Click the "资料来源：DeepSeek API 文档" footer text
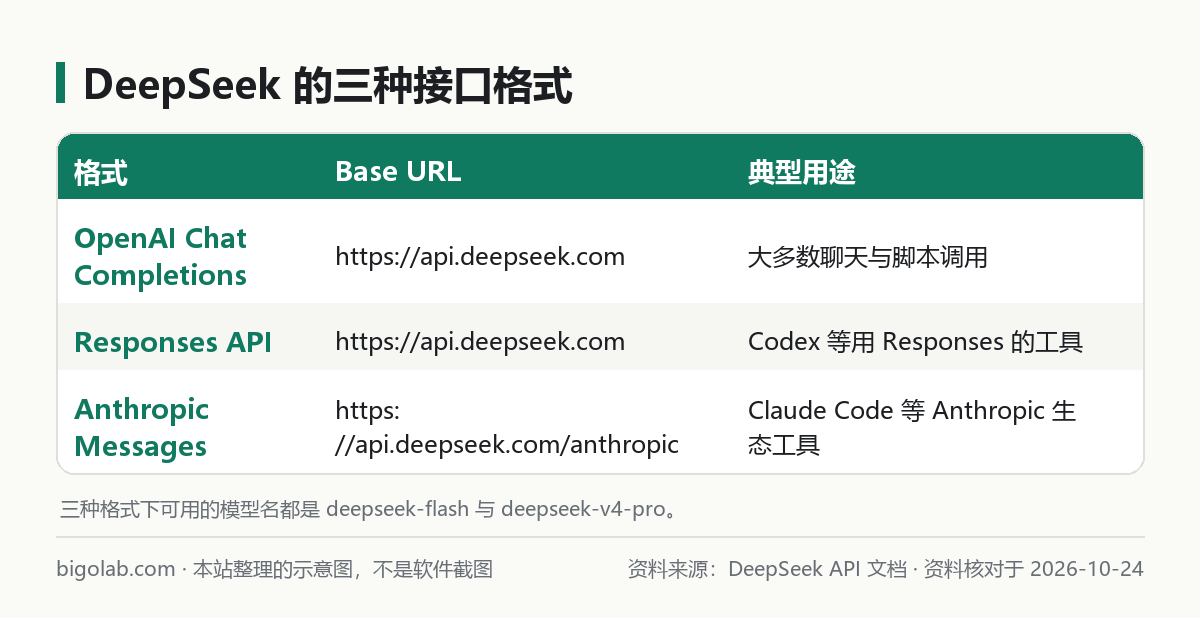Screen dimensions: 1200x618 tap(766, 569)
